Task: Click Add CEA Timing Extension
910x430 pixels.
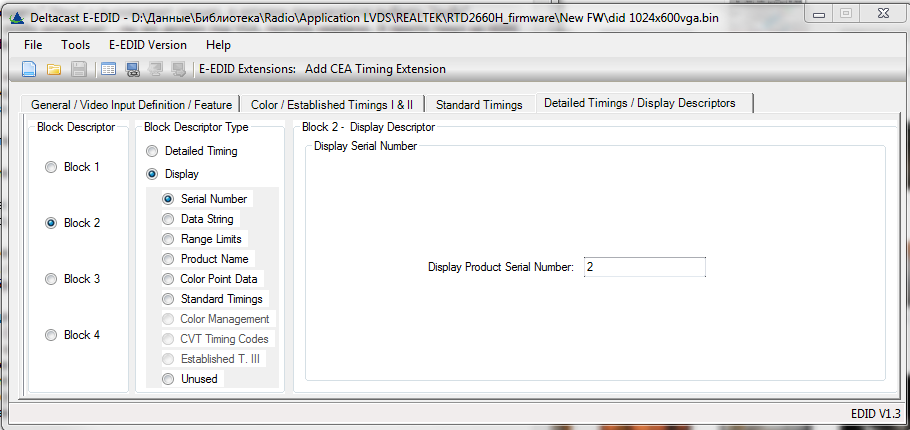Action: click(x=375, y=69)
